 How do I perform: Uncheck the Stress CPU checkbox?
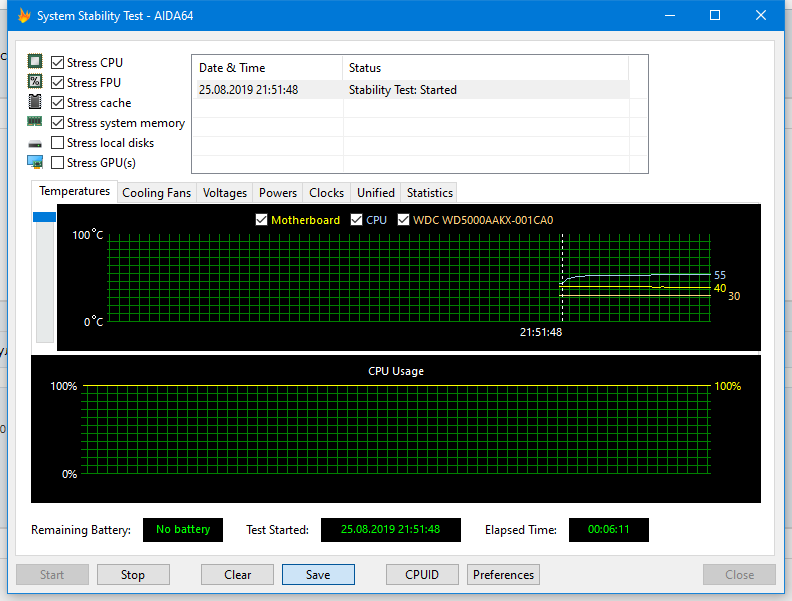[58, 63]
